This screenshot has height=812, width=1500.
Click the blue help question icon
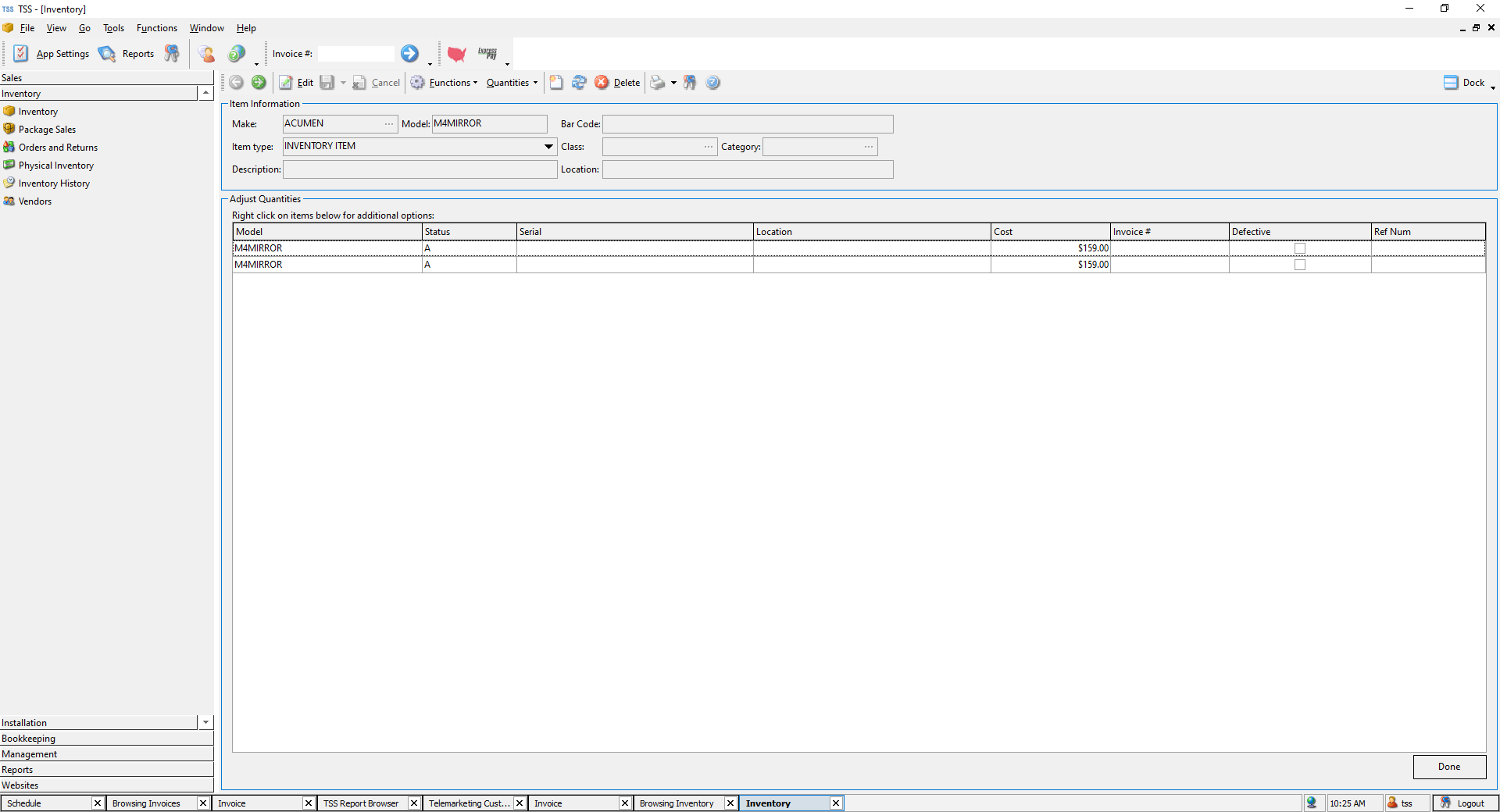tap(712, 83)
